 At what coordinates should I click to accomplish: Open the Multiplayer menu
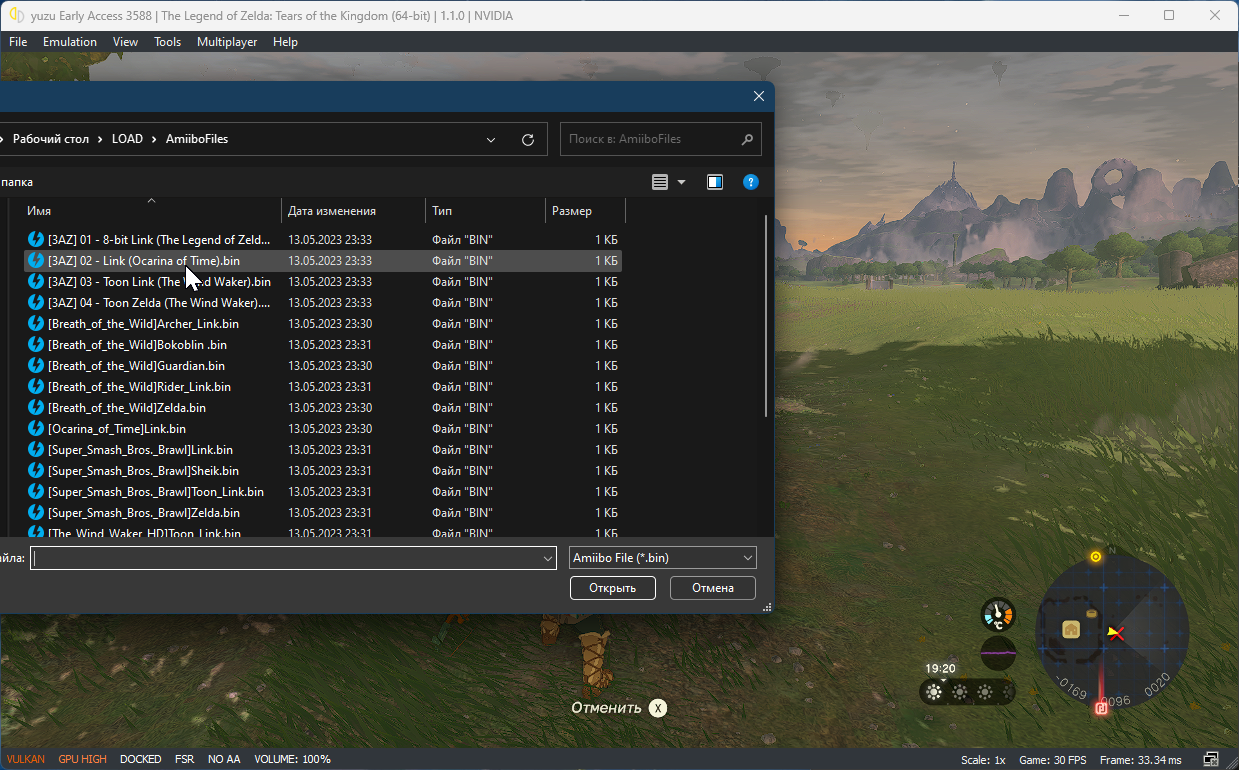click(x=227, y=42)
